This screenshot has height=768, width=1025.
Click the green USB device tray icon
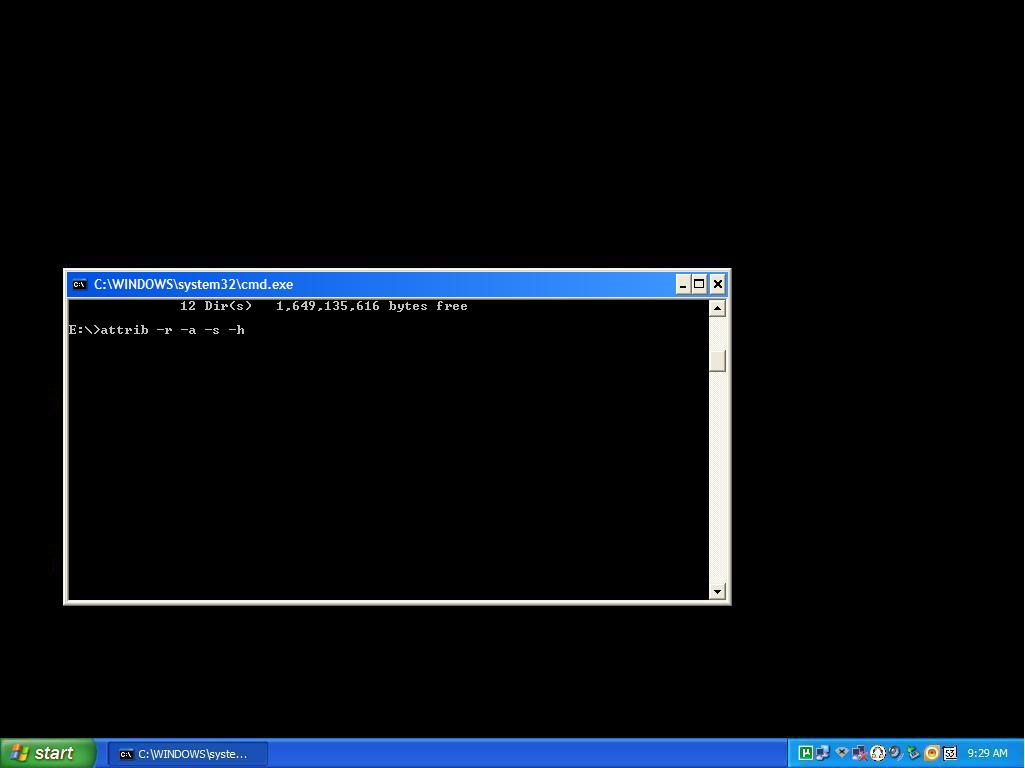point(913,753)
